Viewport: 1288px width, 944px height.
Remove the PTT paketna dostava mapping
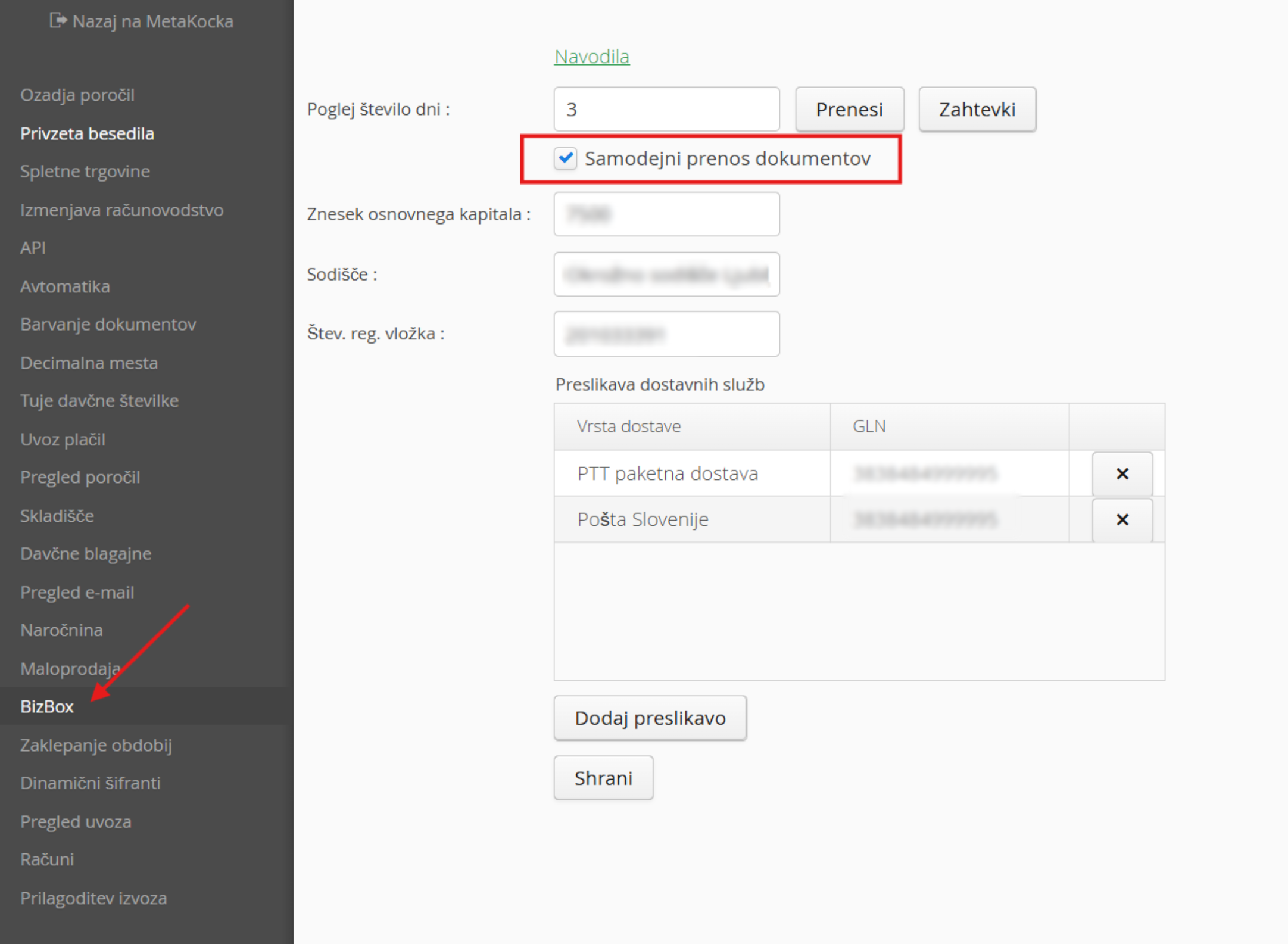coord(1122,473)
